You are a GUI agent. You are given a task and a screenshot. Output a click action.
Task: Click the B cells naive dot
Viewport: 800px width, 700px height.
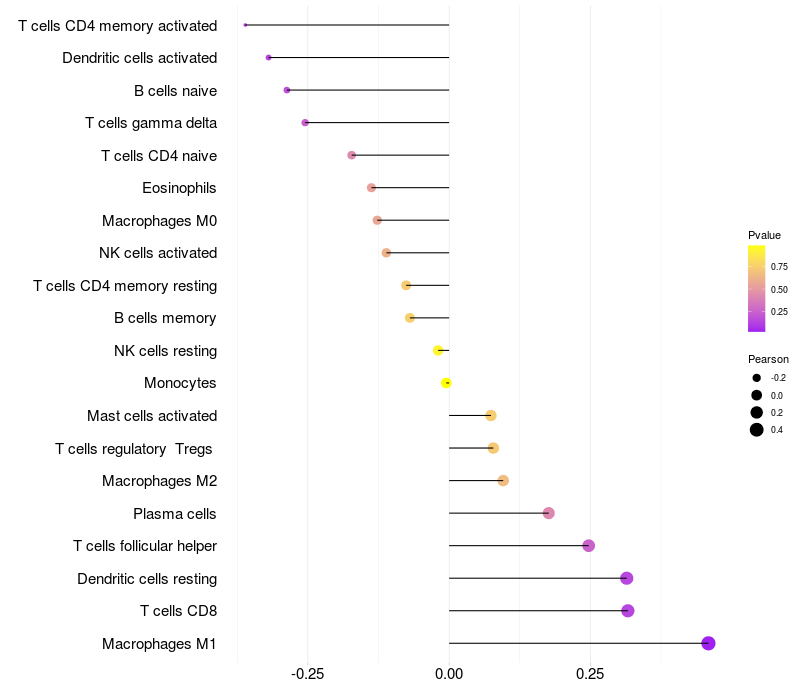point(287,90)
